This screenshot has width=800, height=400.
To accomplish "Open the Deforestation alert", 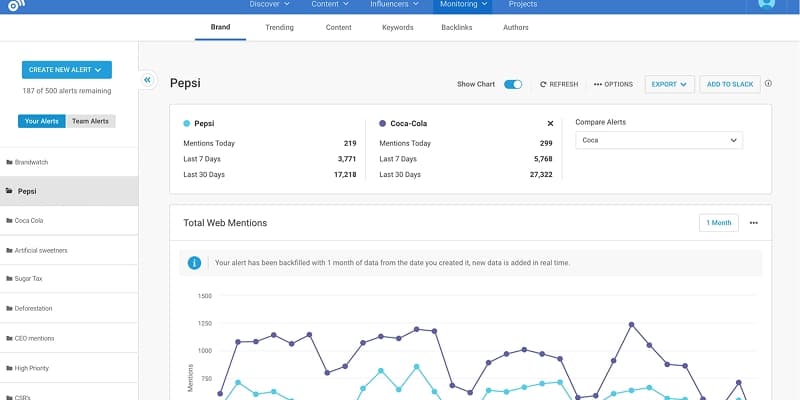I will (69, 309).
